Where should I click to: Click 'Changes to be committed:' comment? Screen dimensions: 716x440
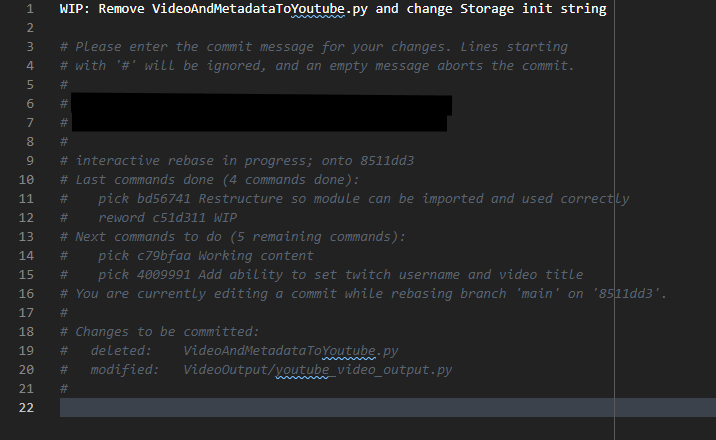(x=167, y=332)
